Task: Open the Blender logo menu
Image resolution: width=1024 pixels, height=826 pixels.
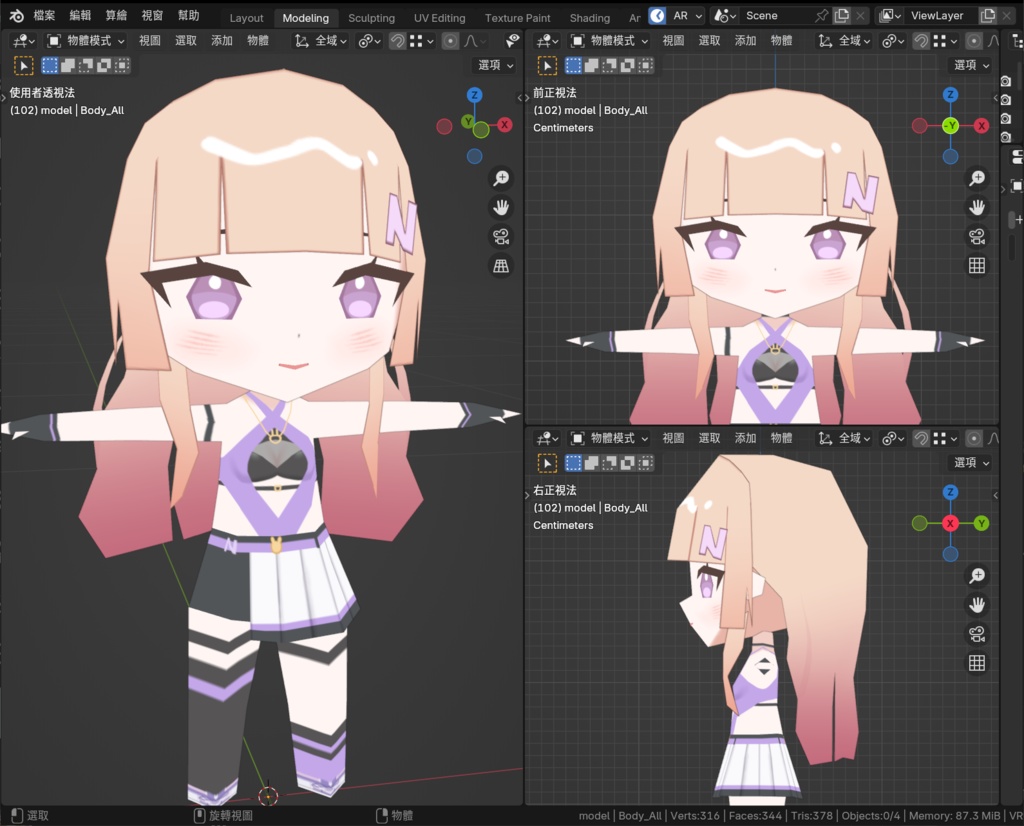Action: click(x=14, y=15)
